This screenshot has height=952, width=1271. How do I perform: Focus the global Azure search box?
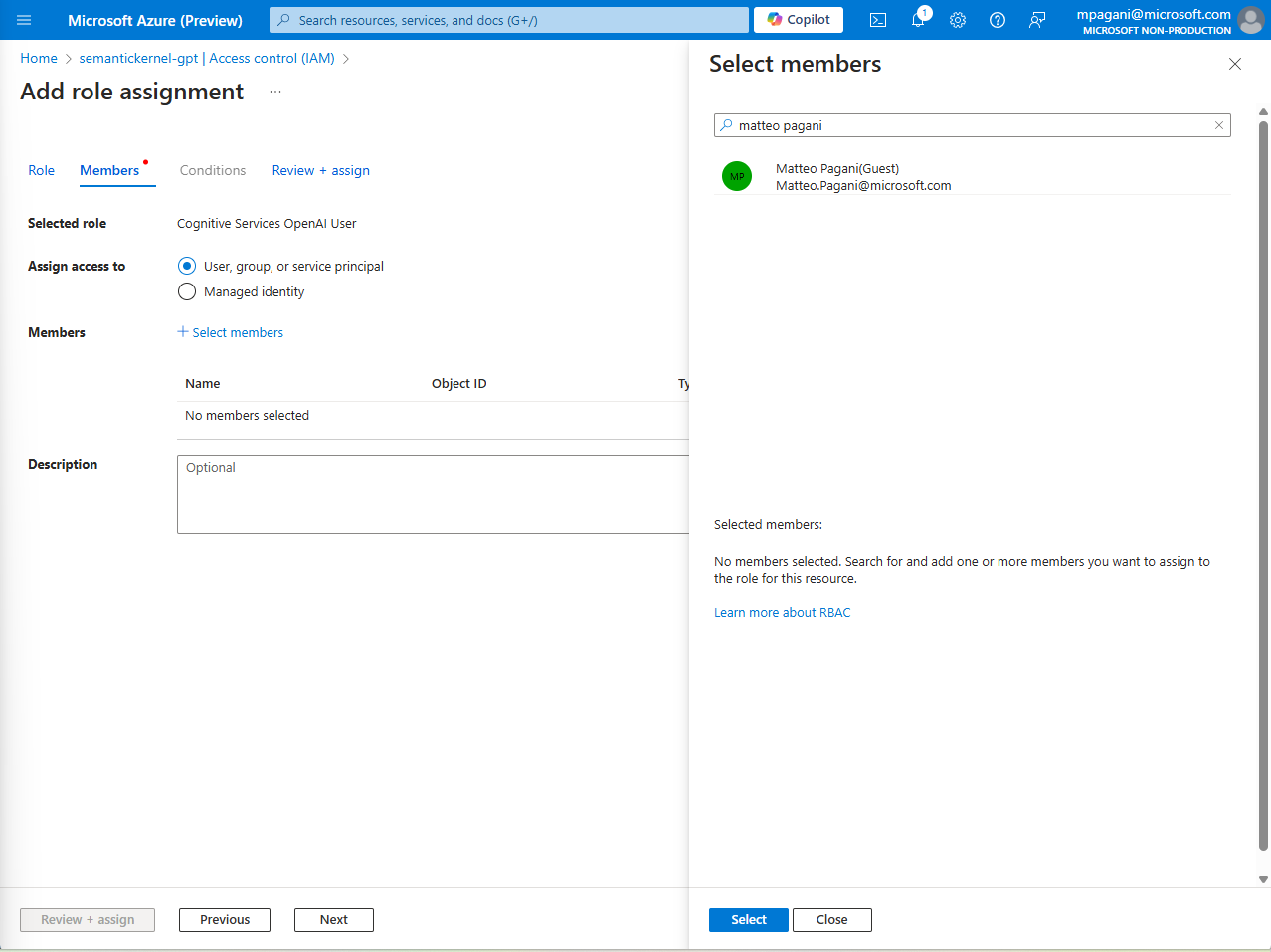click(509, 20)
